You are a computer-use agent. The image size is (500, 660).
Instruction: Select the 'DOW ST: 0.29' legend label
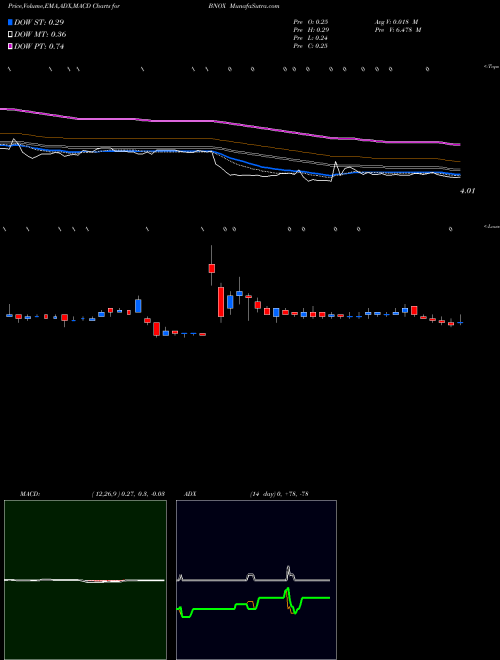point(39,22)
